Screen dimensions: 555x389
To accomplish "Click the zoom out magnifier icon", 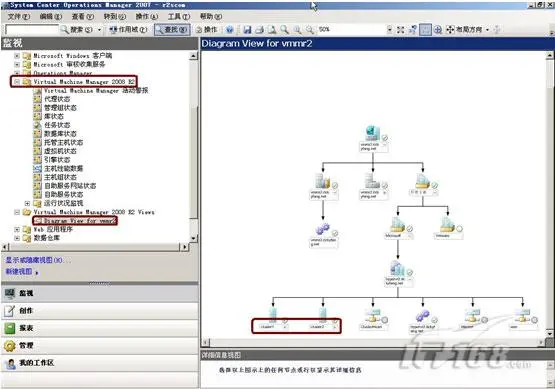I will coord(310,30).
